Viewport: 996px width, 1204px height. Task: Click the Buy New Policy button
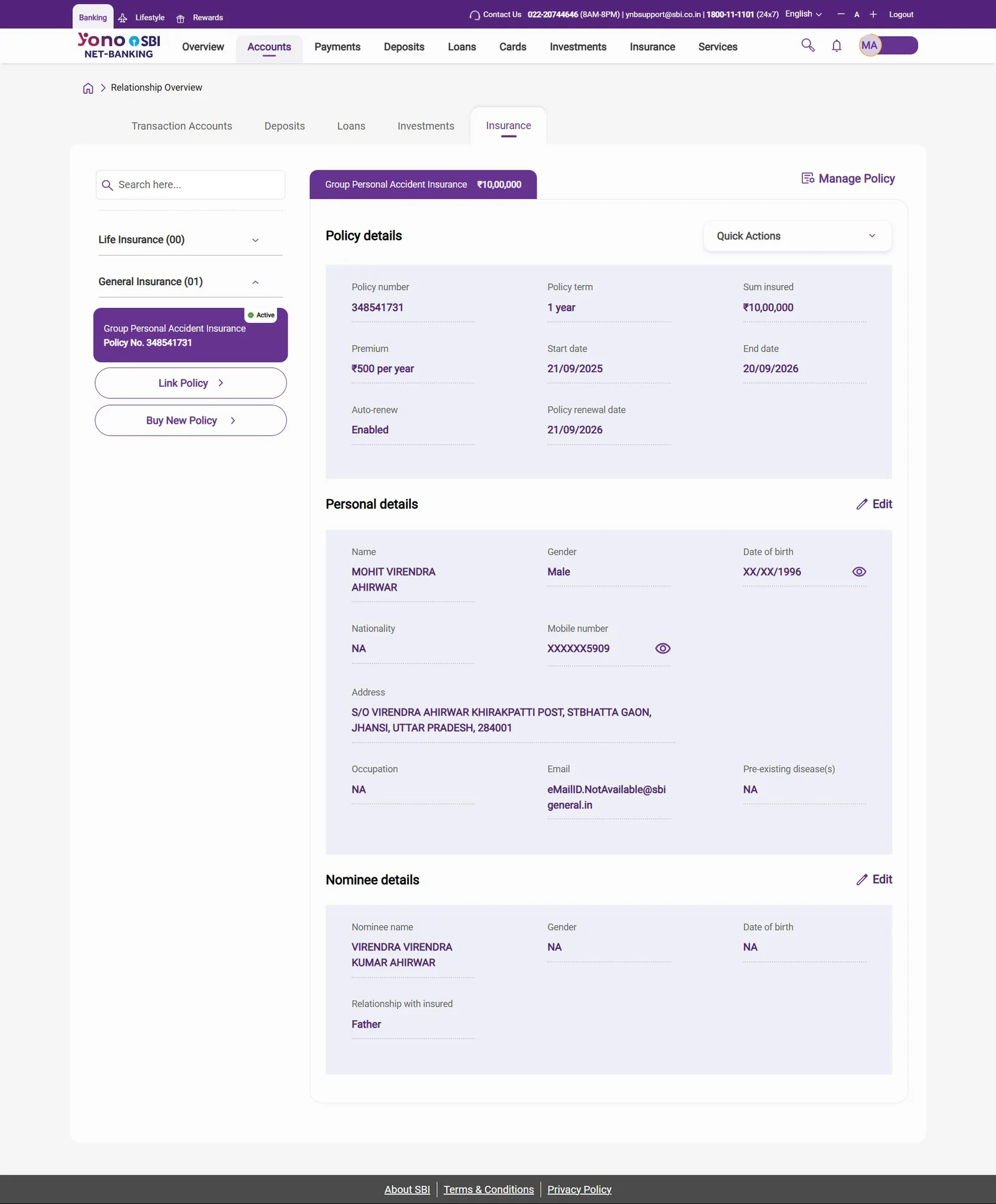pos(190,421)
